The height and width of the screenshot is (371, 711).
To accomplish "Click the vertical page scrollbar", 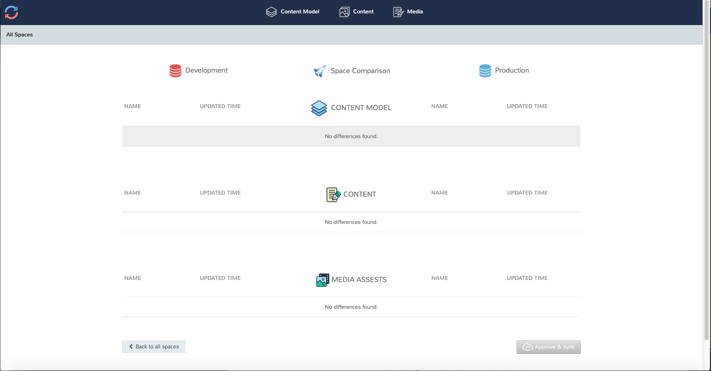I will click(x=706, y=170).
